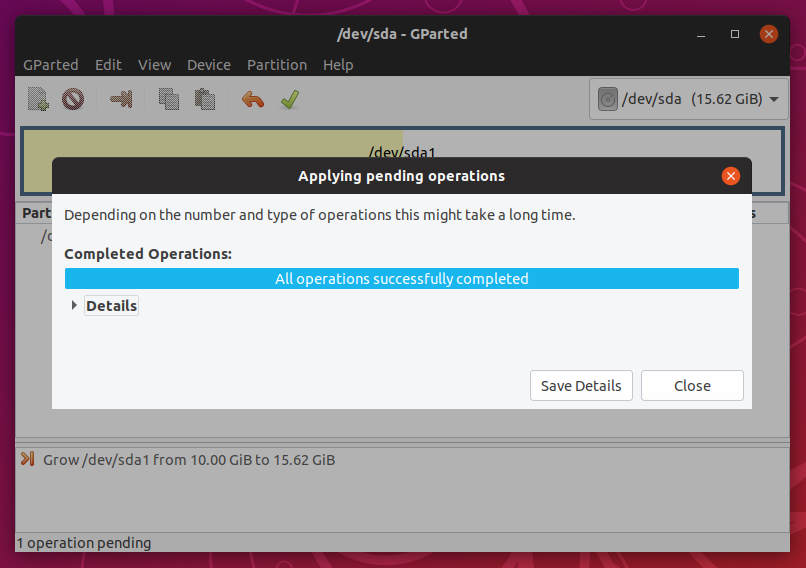
Task: Click the completed operations progress bar
Action: tap(401, 279)
